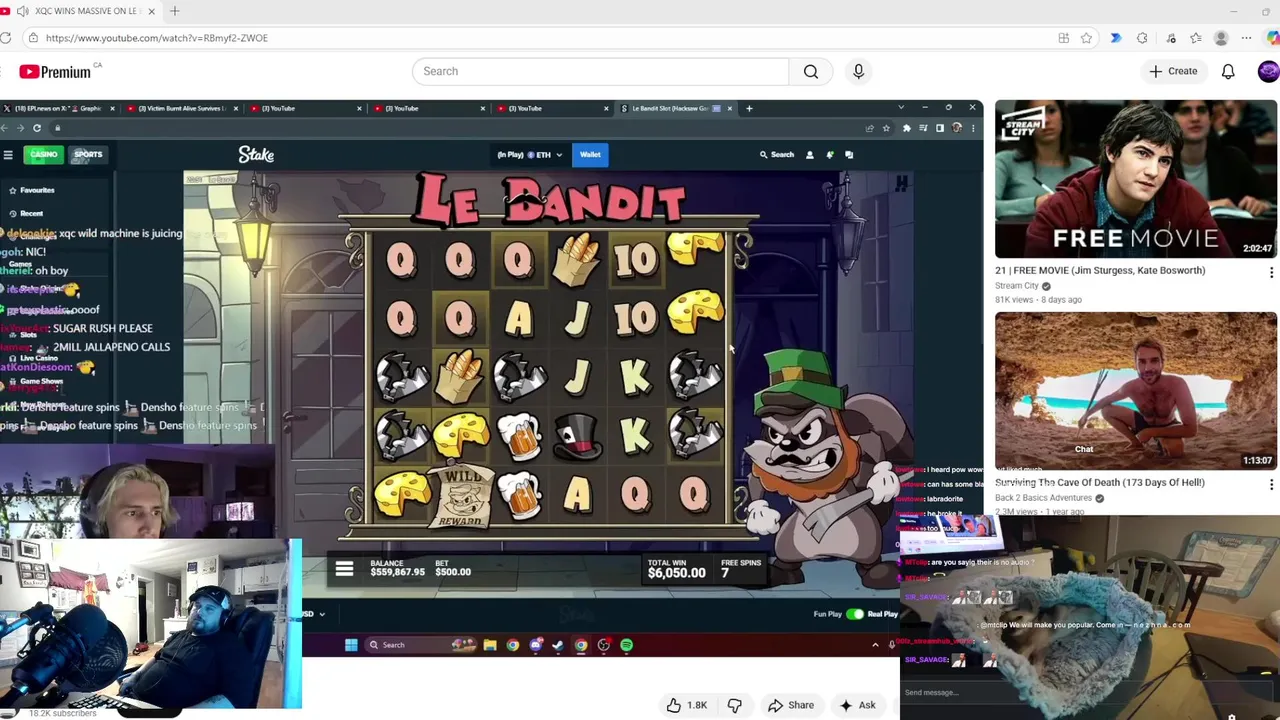The height and width of the screenshot is (720, 1280).
Task: Open the browser profile avatar icon
Action: click(x=1221, y=38)
